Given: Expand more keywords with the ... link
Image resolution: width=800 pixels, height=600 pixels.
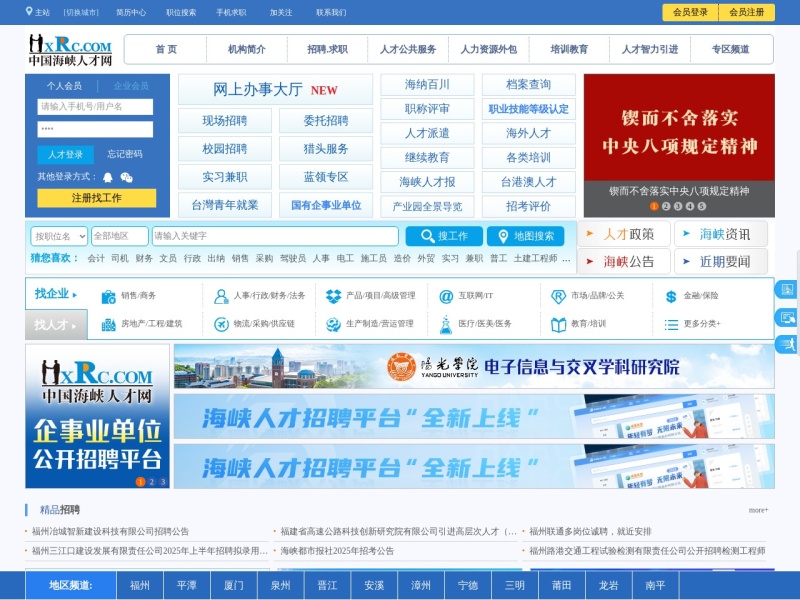Looking at the screenshot, I should coord(566,259).
